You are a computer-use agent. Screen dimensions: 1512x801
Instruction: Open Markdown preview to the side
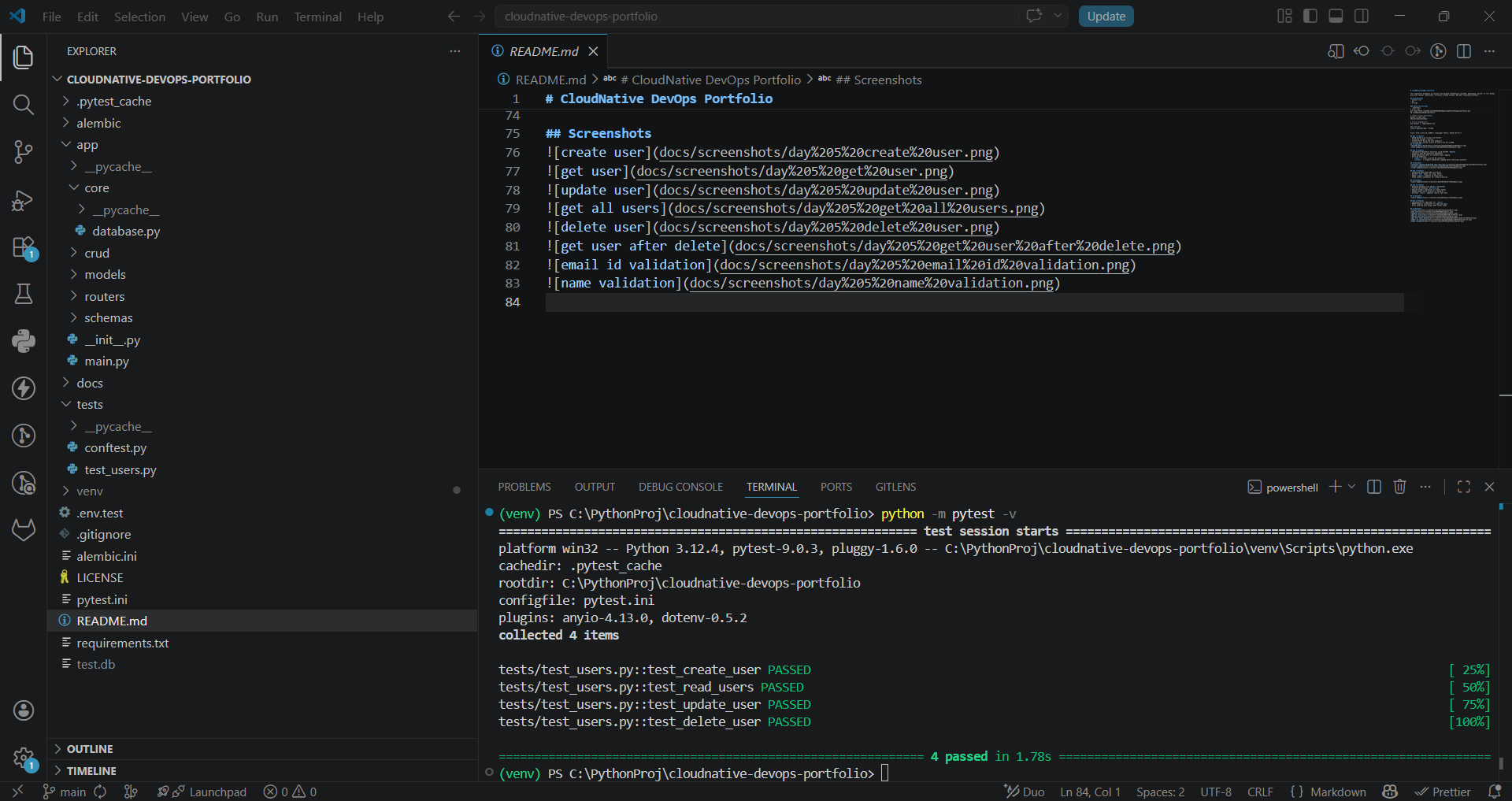[1336, 51]
